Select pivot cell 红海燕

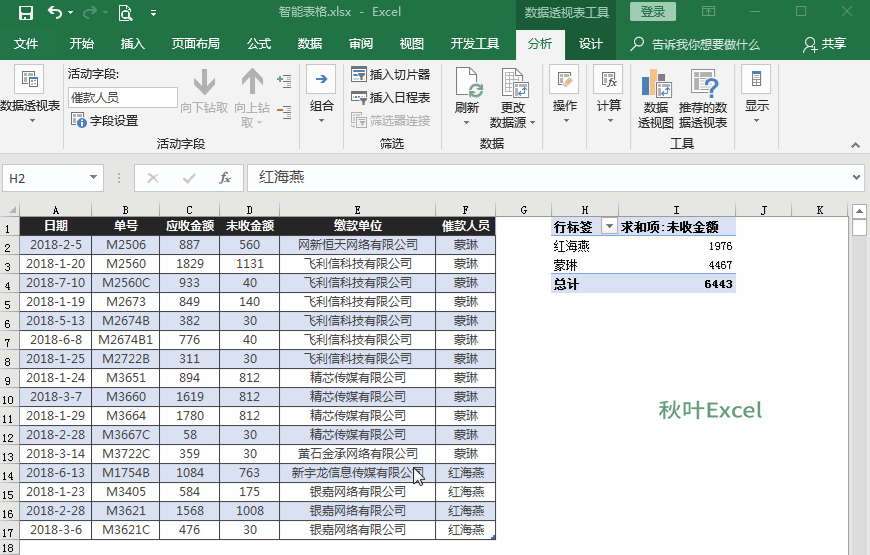pos(585,246)
